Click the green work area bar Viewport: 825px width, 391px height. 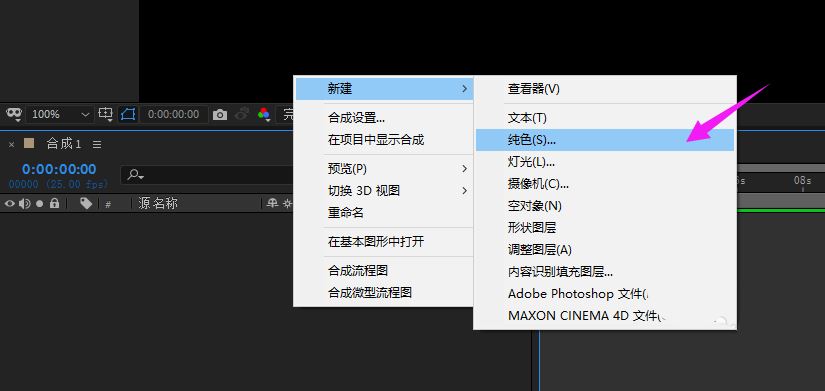[781, 210]
